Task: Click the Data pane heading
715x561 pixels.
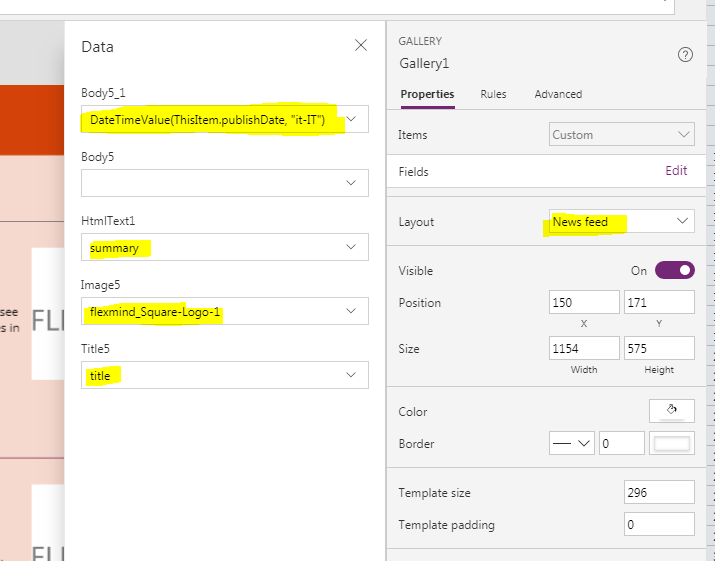Action: click(97, 47)
